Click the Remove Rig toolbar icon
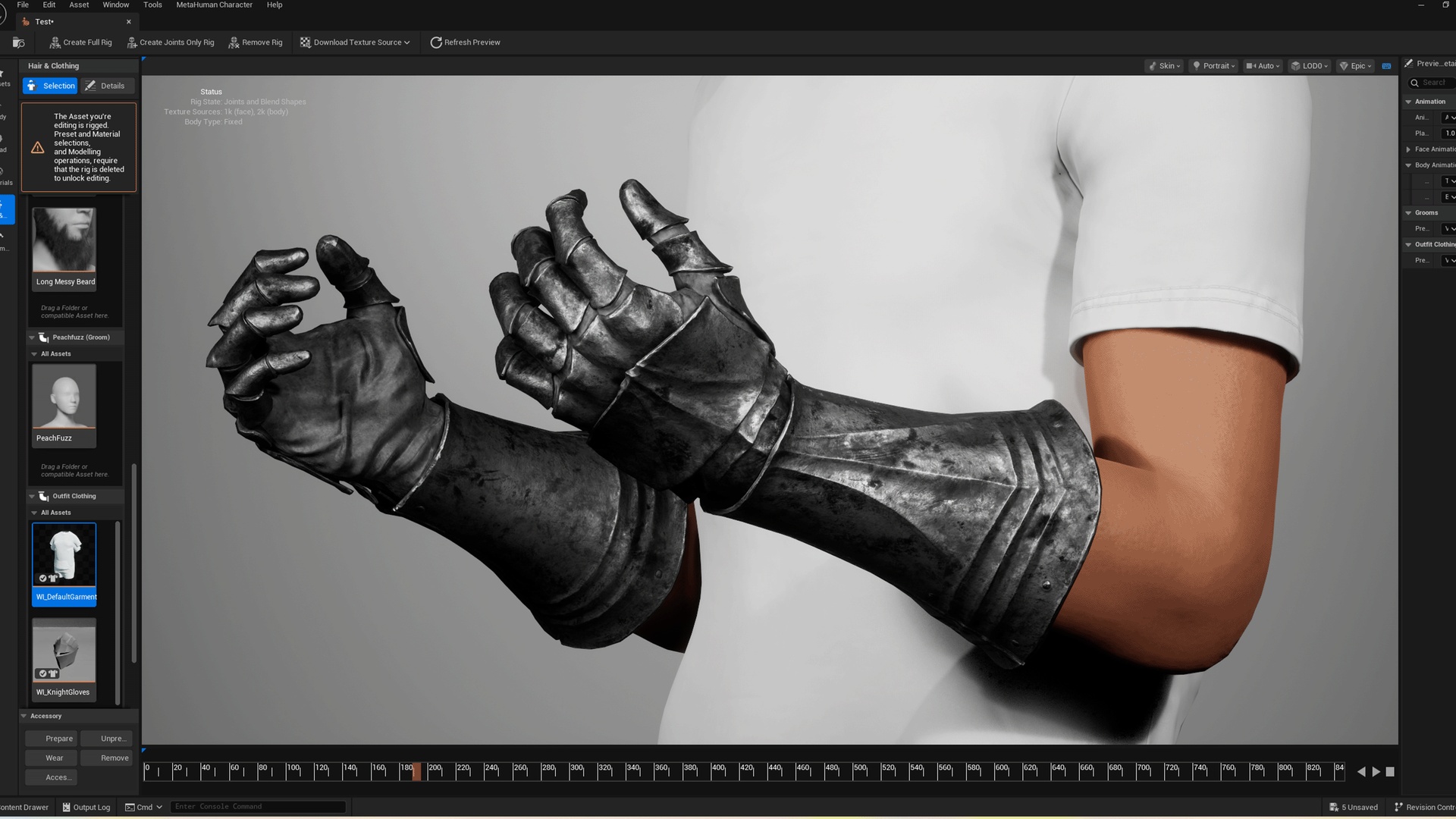Screen dimensions: 1456x819 pyautogui.click(x=234, y=42)
